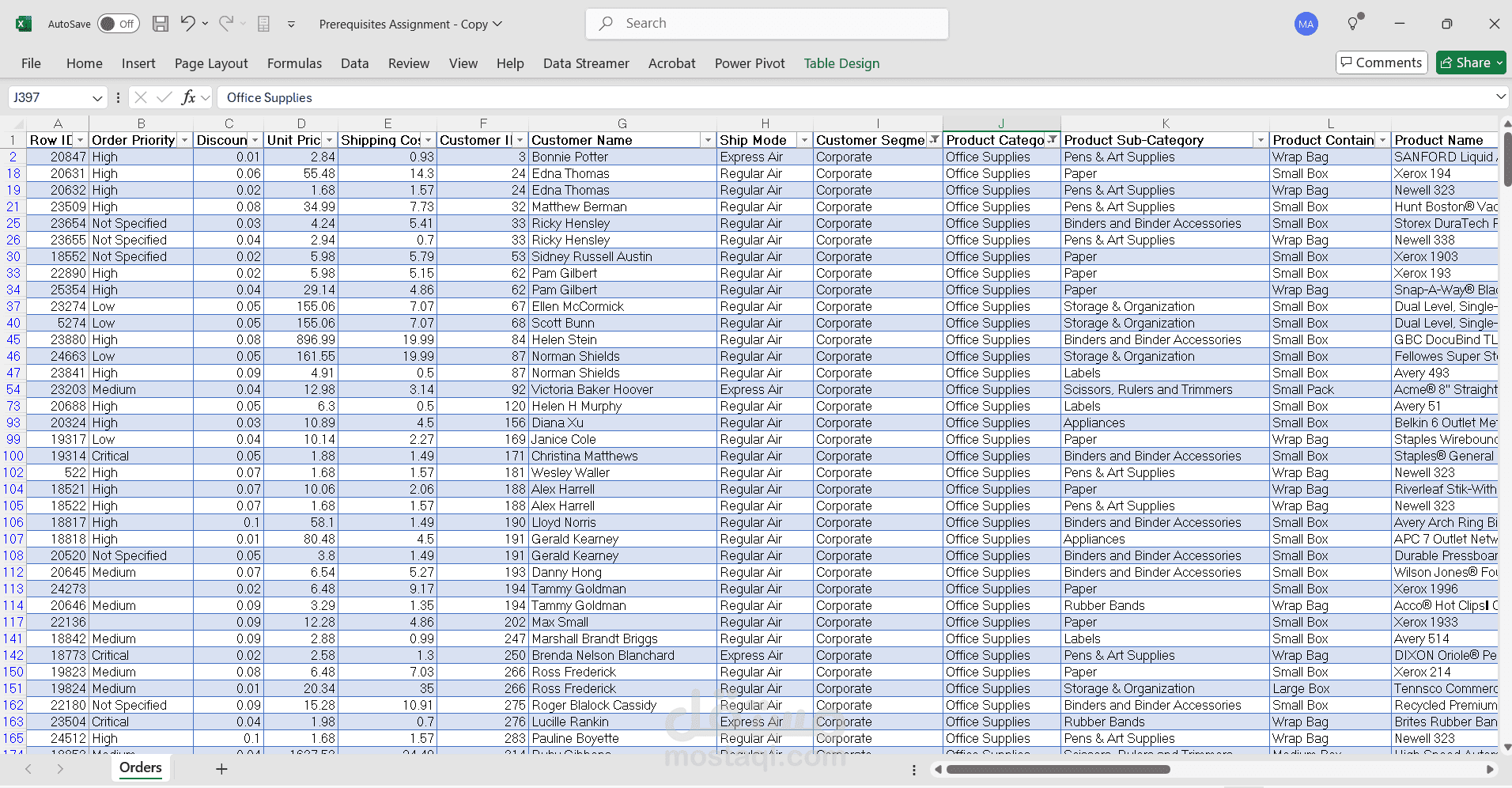
Task: Undo the last action
Action: pyautogui.click(x=187, y=24)
